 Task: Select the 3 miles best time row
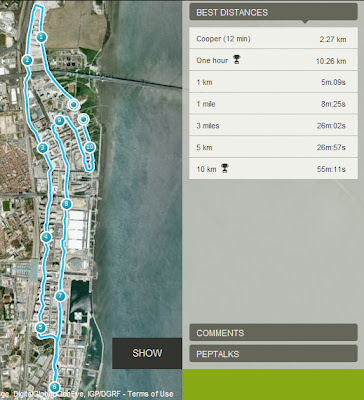pyautogui.click(x=273, y=125)
